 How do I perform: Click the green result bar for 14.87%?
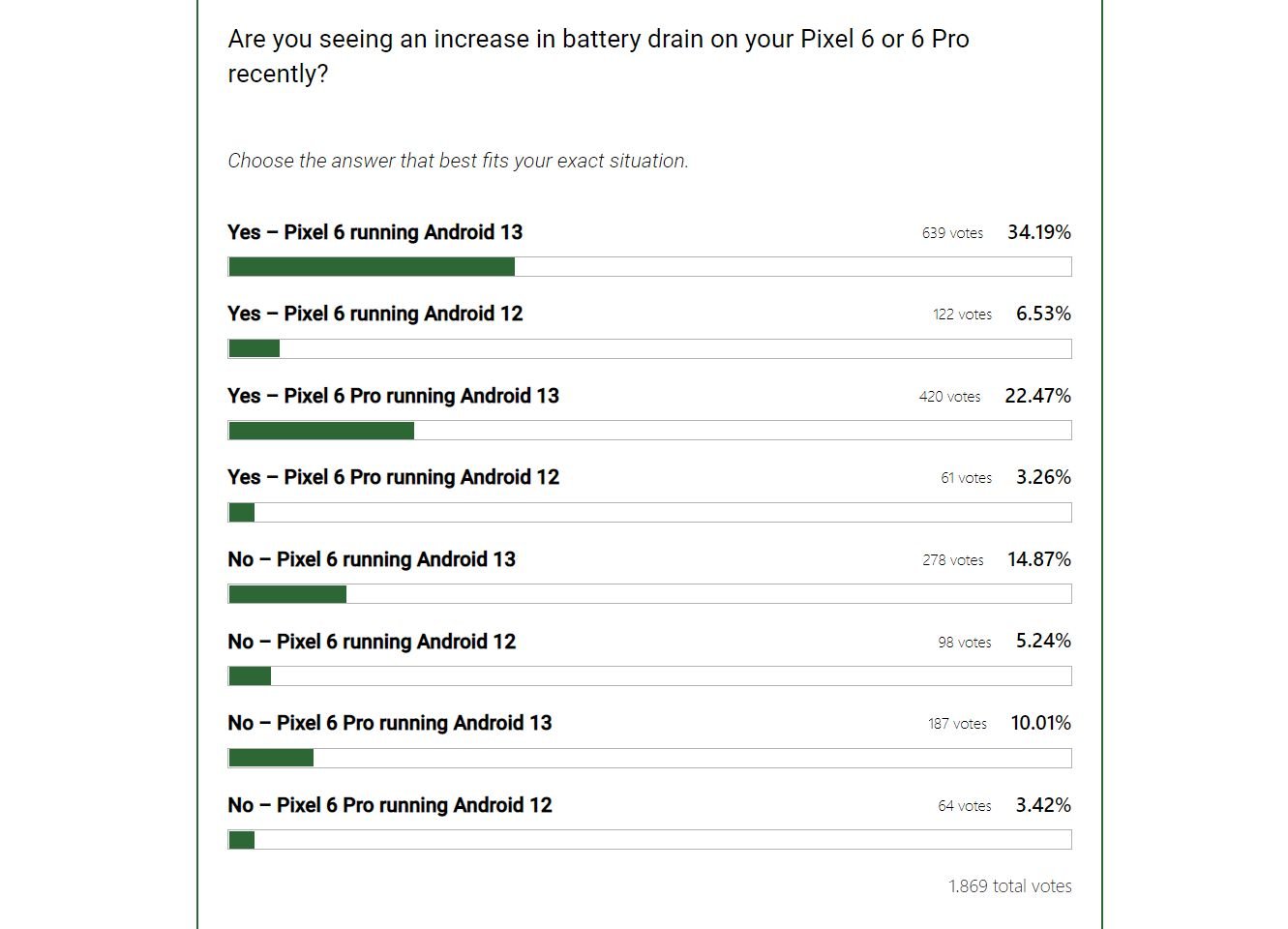click(287, 594)
